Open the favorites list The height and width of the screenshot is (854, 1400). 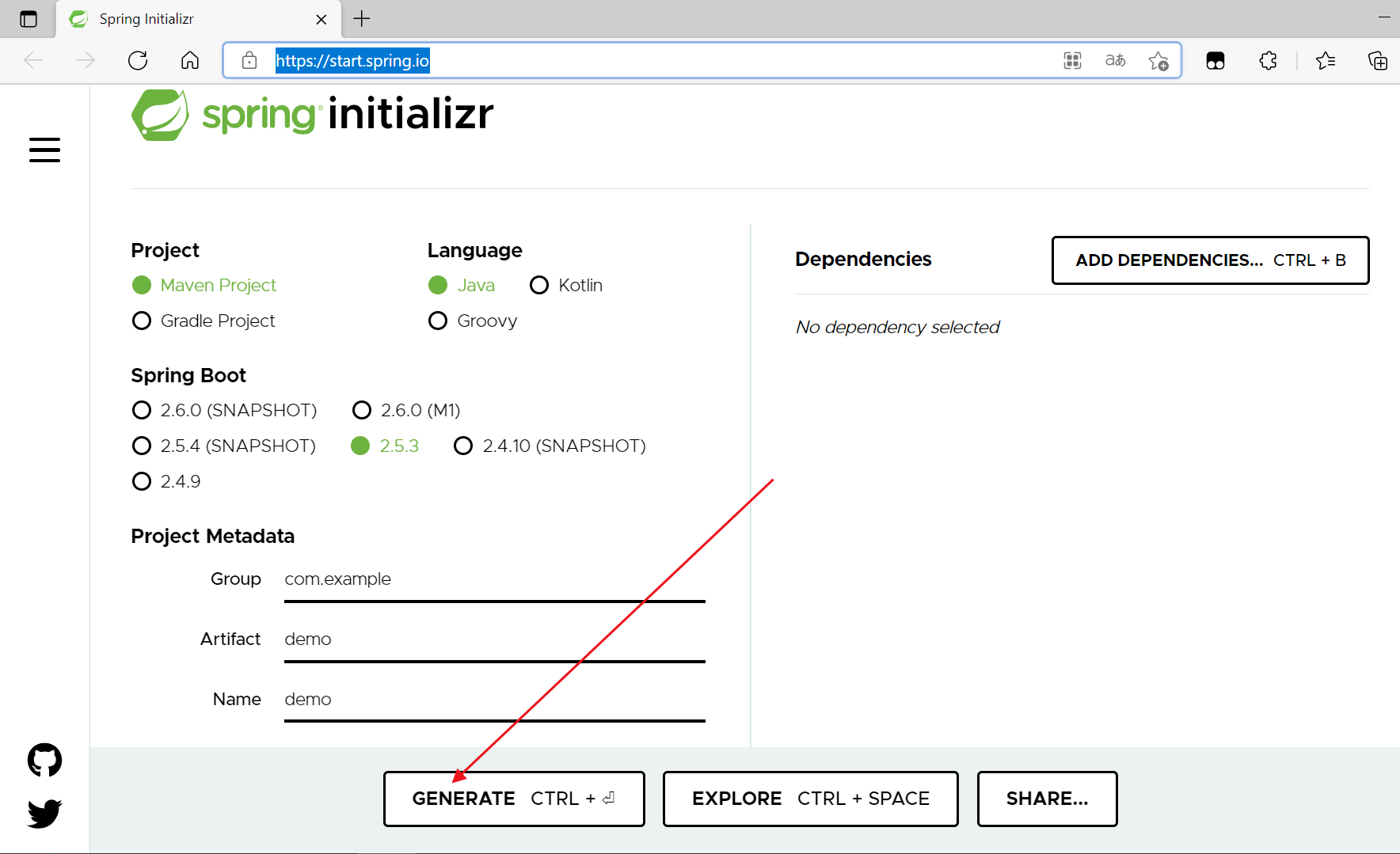tap(1325, 60)
